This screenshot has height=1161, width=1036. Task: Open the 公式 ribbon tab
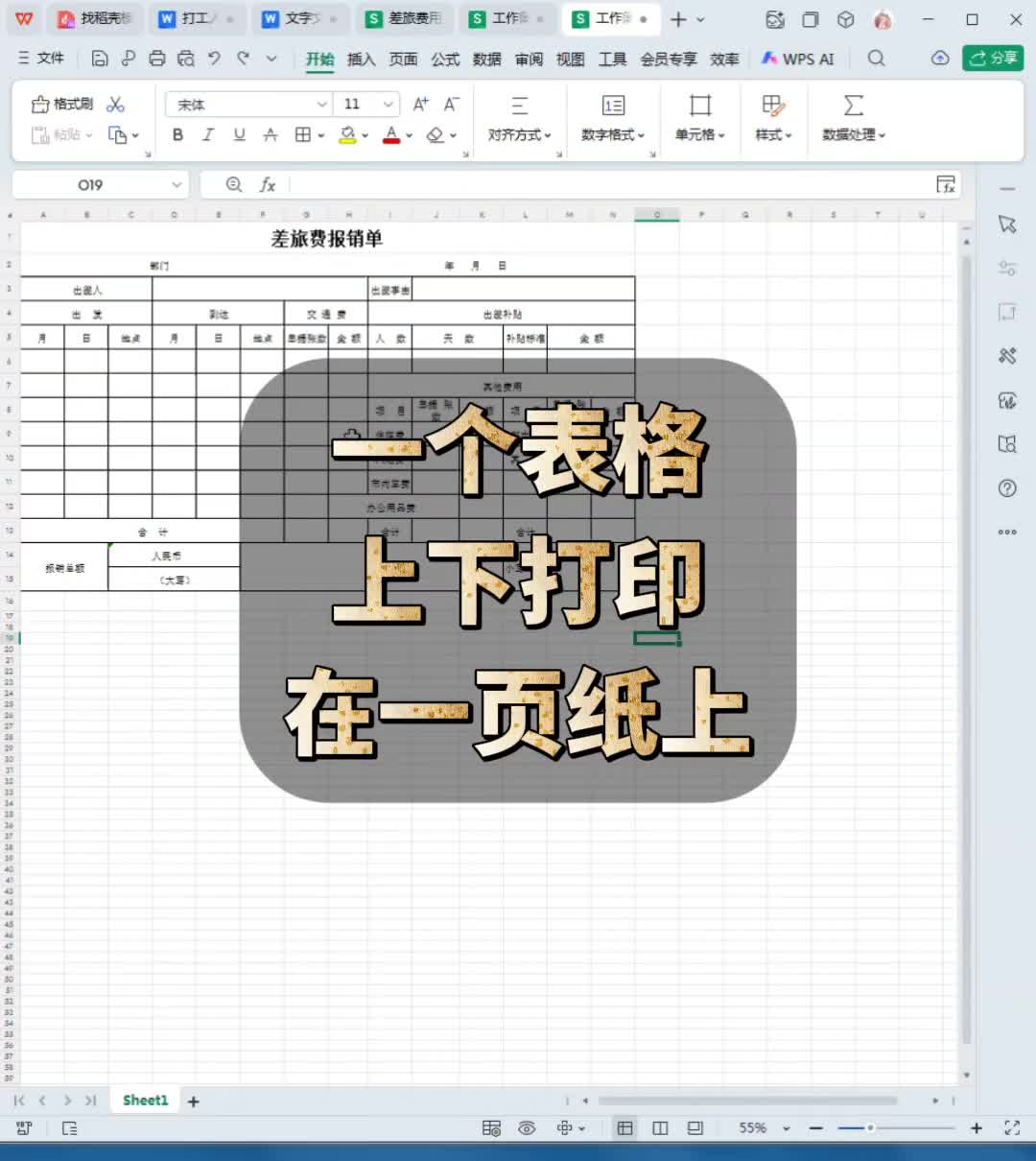[x=445, y=59]
